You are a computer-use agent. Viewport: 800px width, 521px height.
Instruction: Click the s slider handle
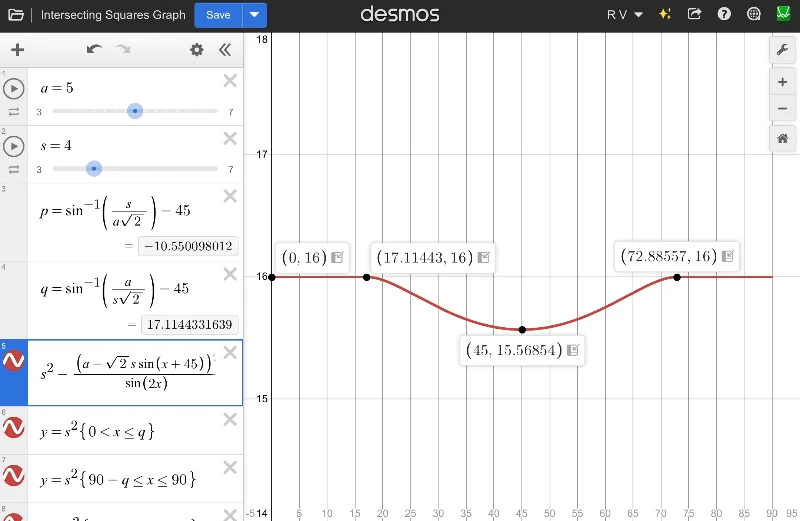(x=94, y=169)
